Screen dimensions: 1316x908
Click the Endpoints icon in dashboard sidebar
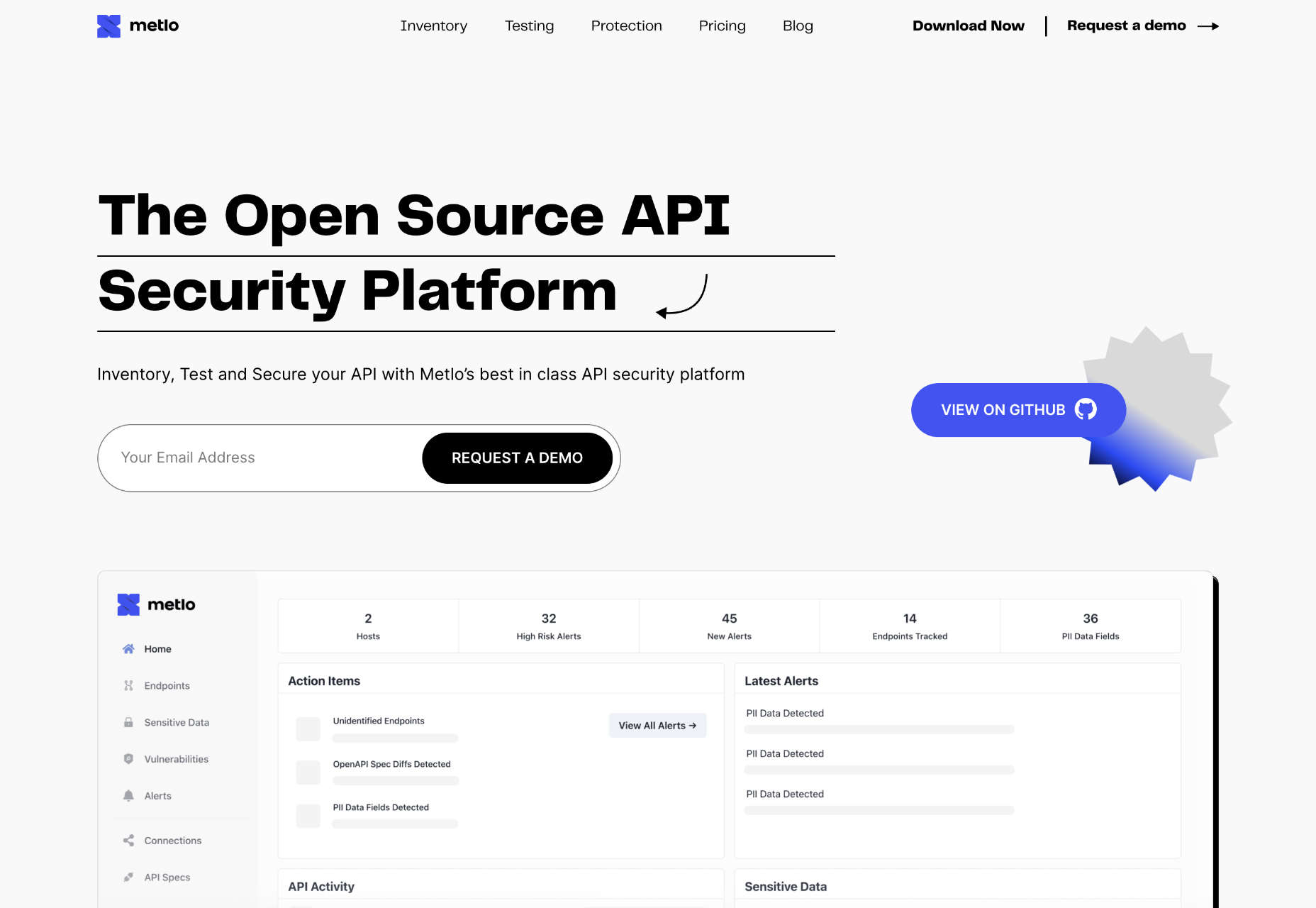(128, 685)
